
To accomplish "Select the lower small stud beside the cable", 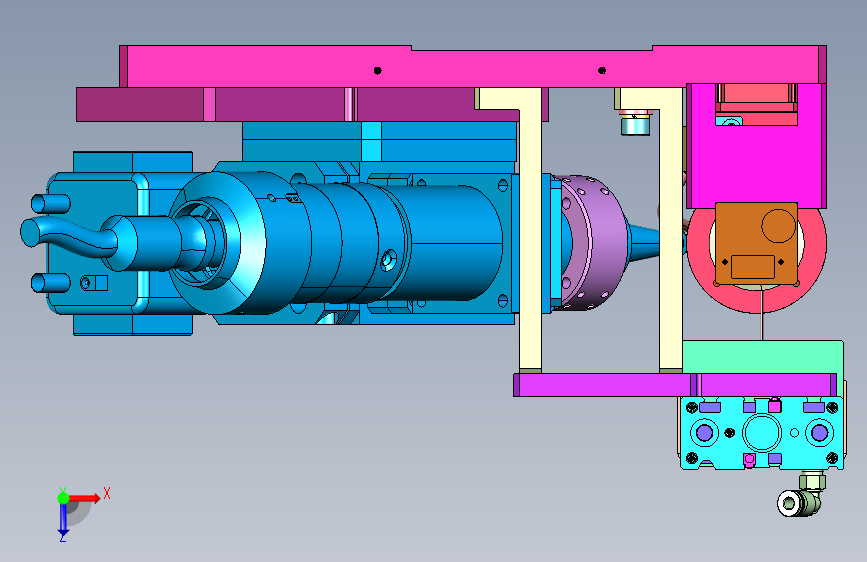I will point(51,283).
